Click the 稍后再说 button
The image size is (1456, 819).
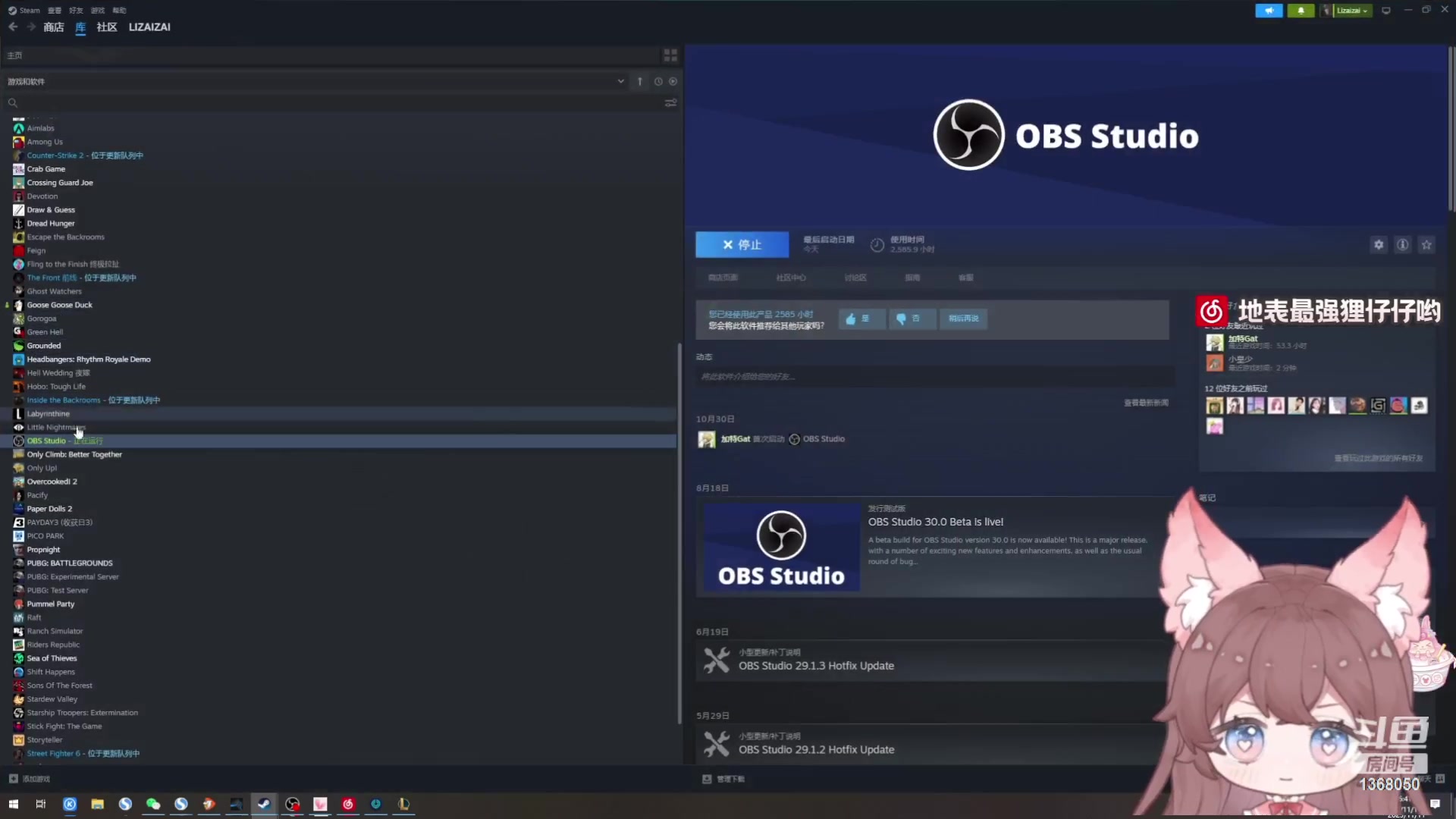[963, 319]
